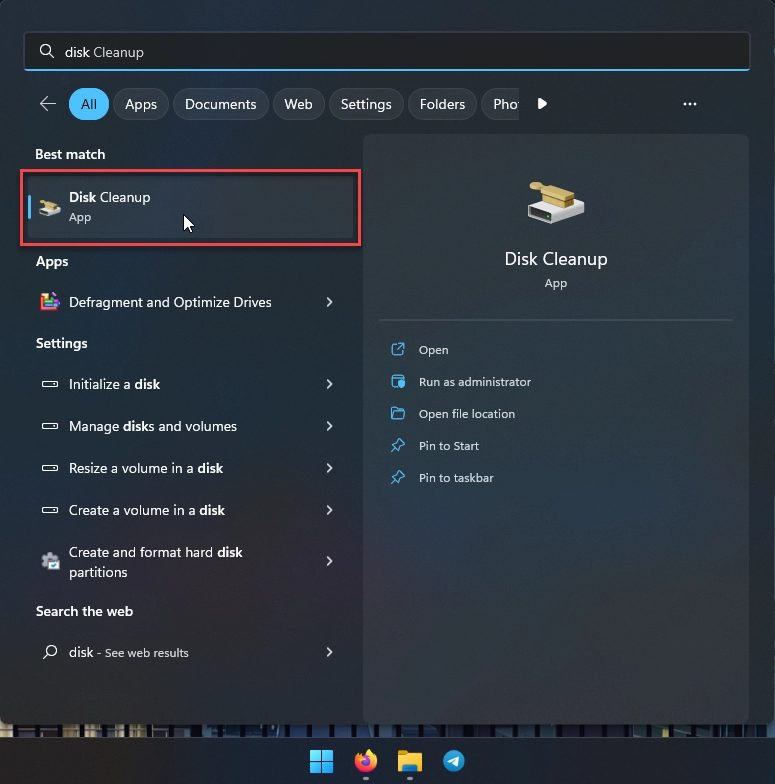Expand the disk web results chevron

click(x=329, y=652)
